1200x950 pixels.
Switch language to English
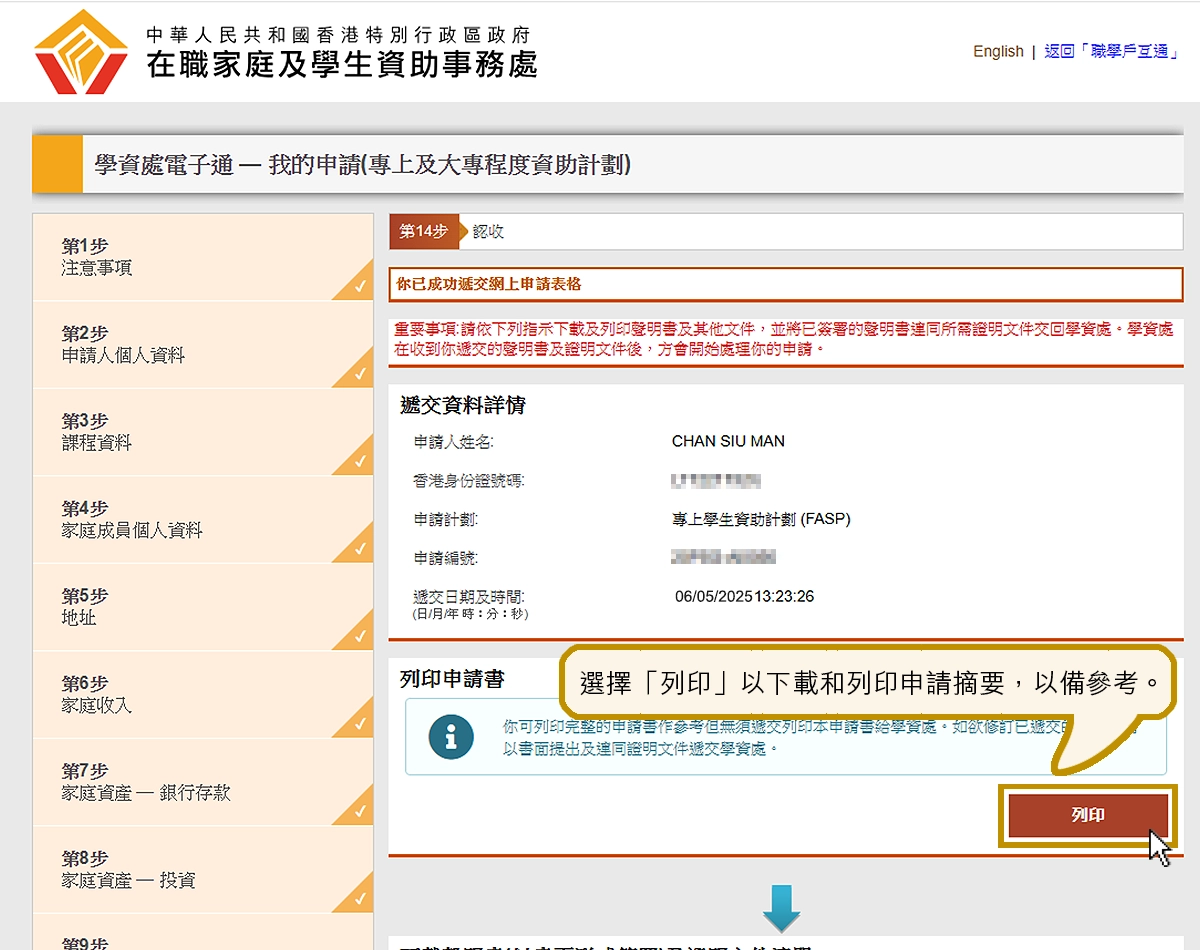click(998, 52)
